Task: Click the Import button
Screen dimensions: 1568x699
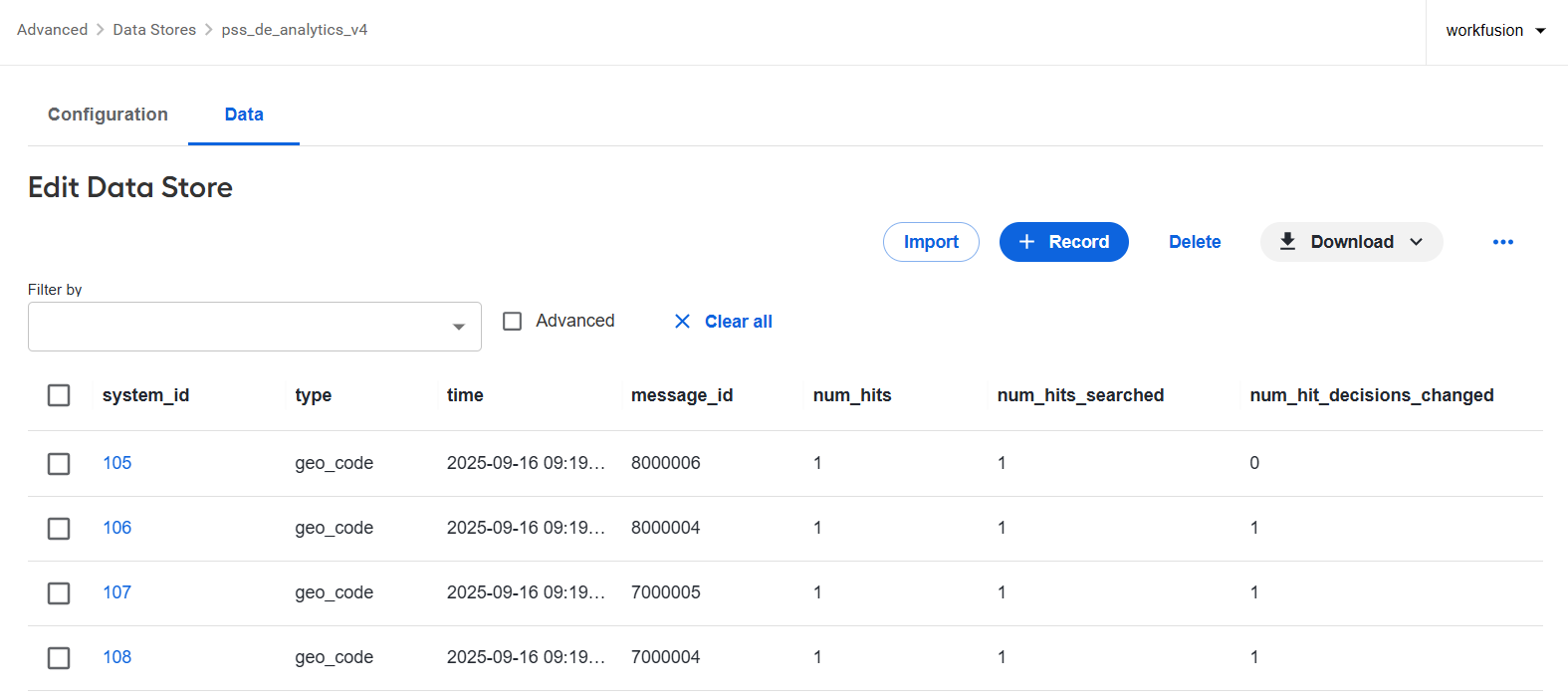Action: point(931,242)
